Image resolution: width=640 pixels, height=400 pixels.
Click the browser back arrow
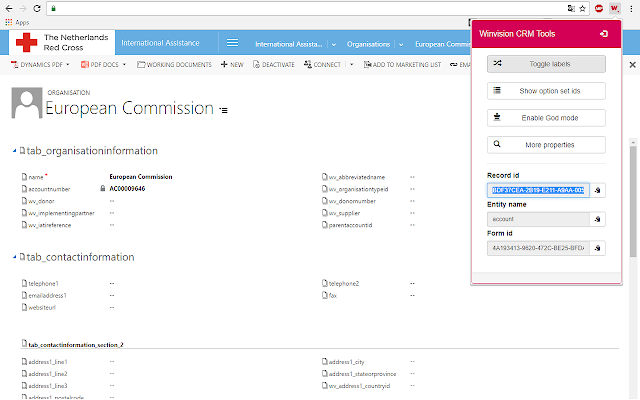(x=9, y=8)
